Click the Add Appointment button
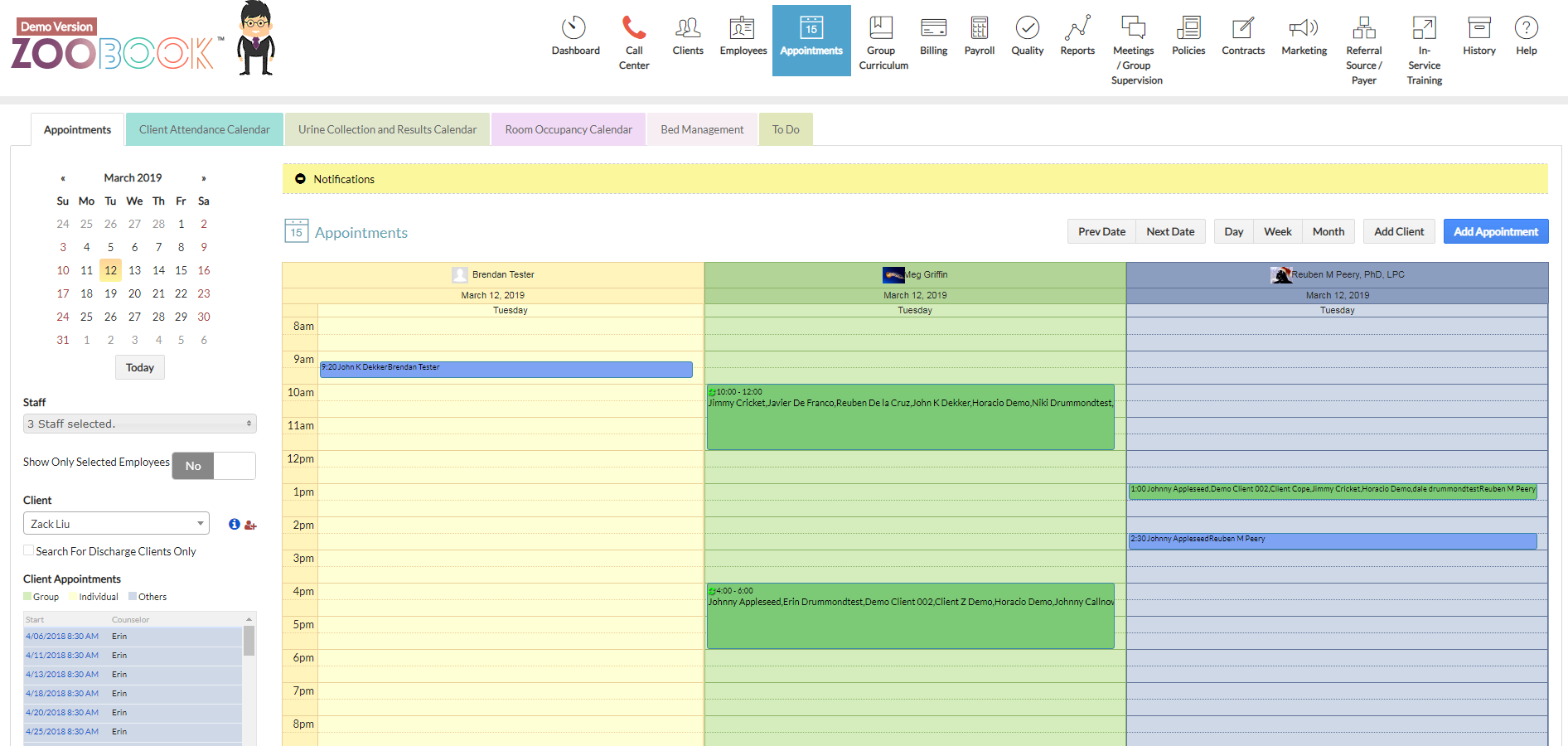The height and width of the screenshot is (746, 1568). click(1495, 231)
